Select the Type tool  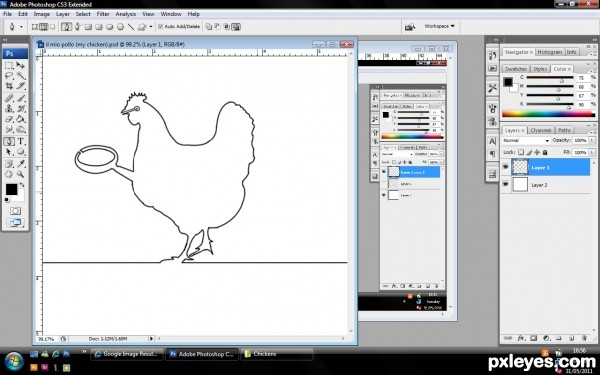(x=21, y=142)
